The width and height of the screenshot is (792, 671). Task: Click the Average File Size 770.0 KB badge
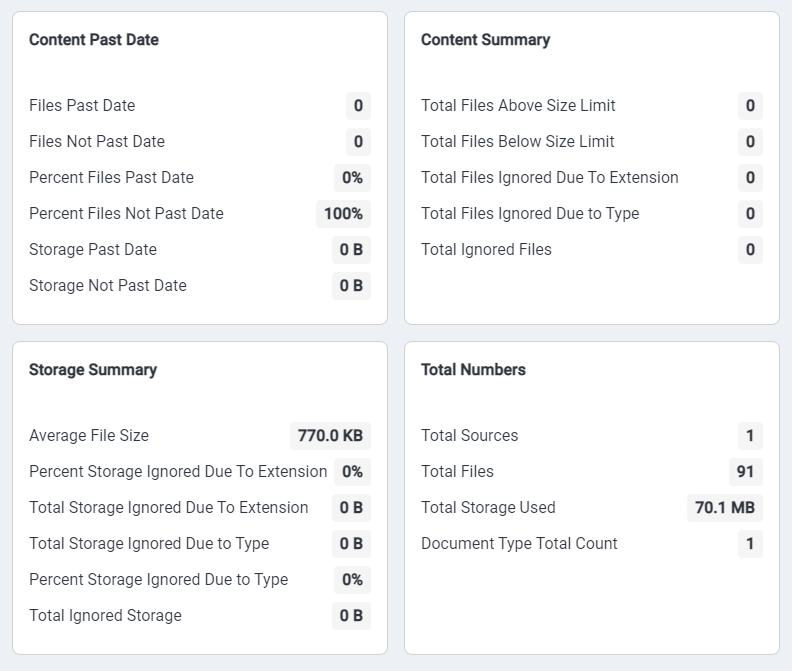[x=330, y=436]
